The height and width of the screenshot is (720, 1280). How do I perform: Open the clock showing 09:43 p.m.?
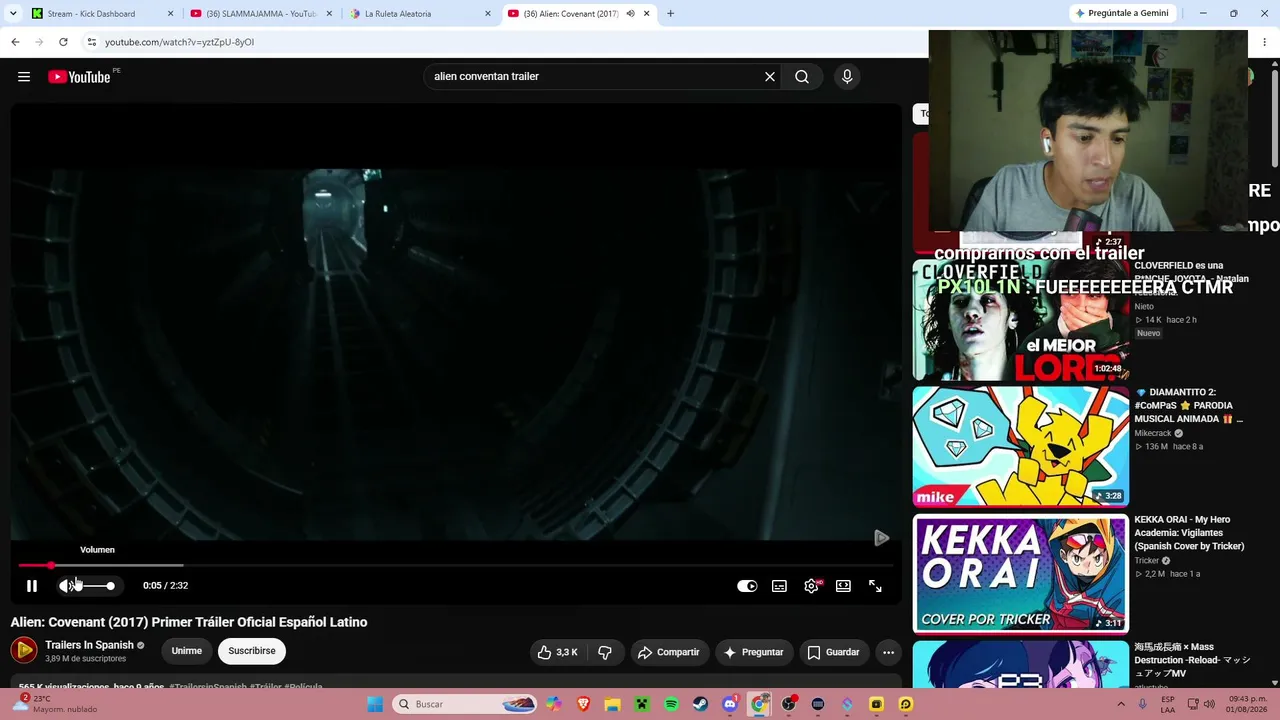pyautogui.click(x=1246, y=704)
